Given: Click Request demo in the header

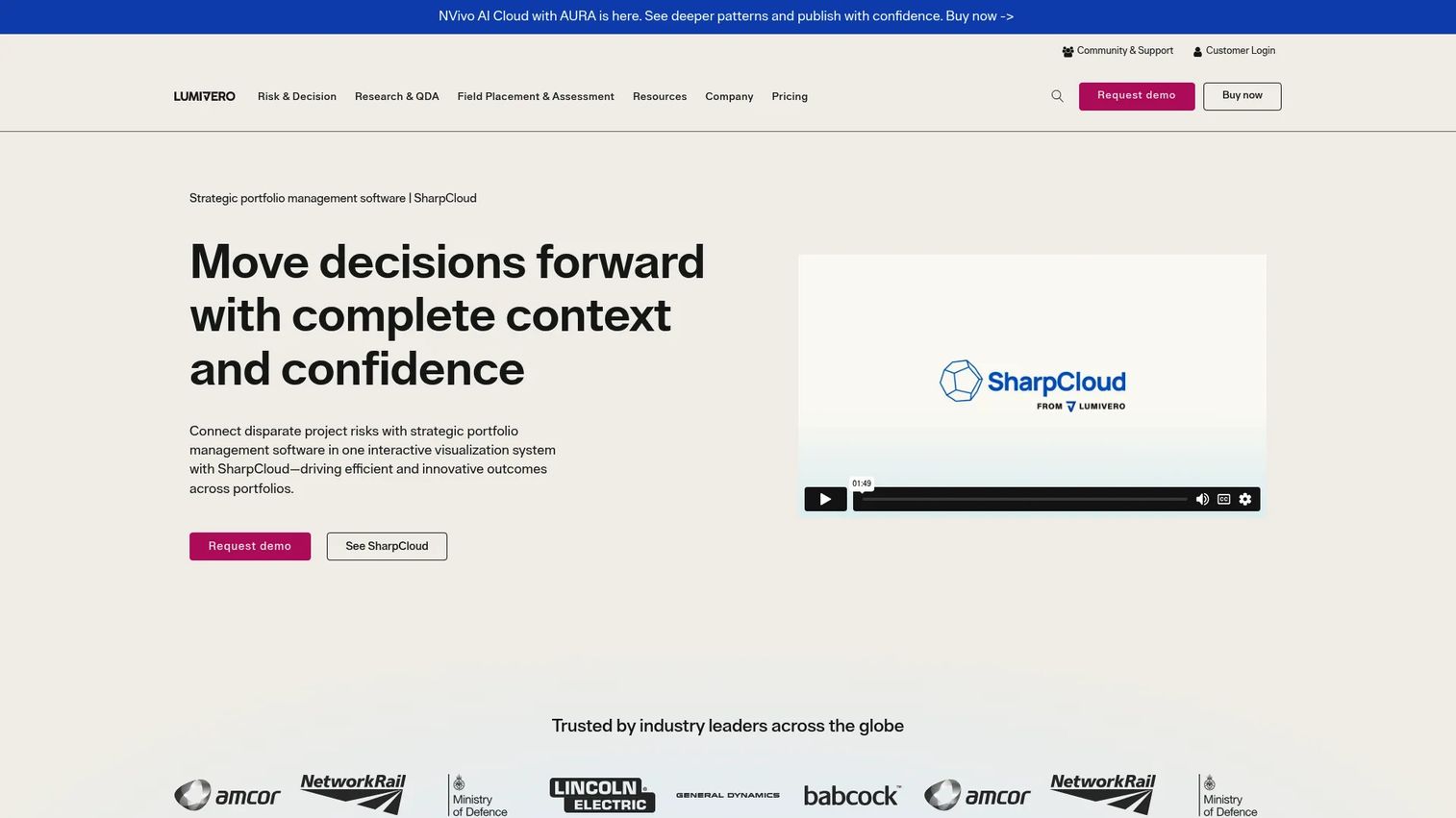Looking at the screenshot, I should (x=1137, y=96).
